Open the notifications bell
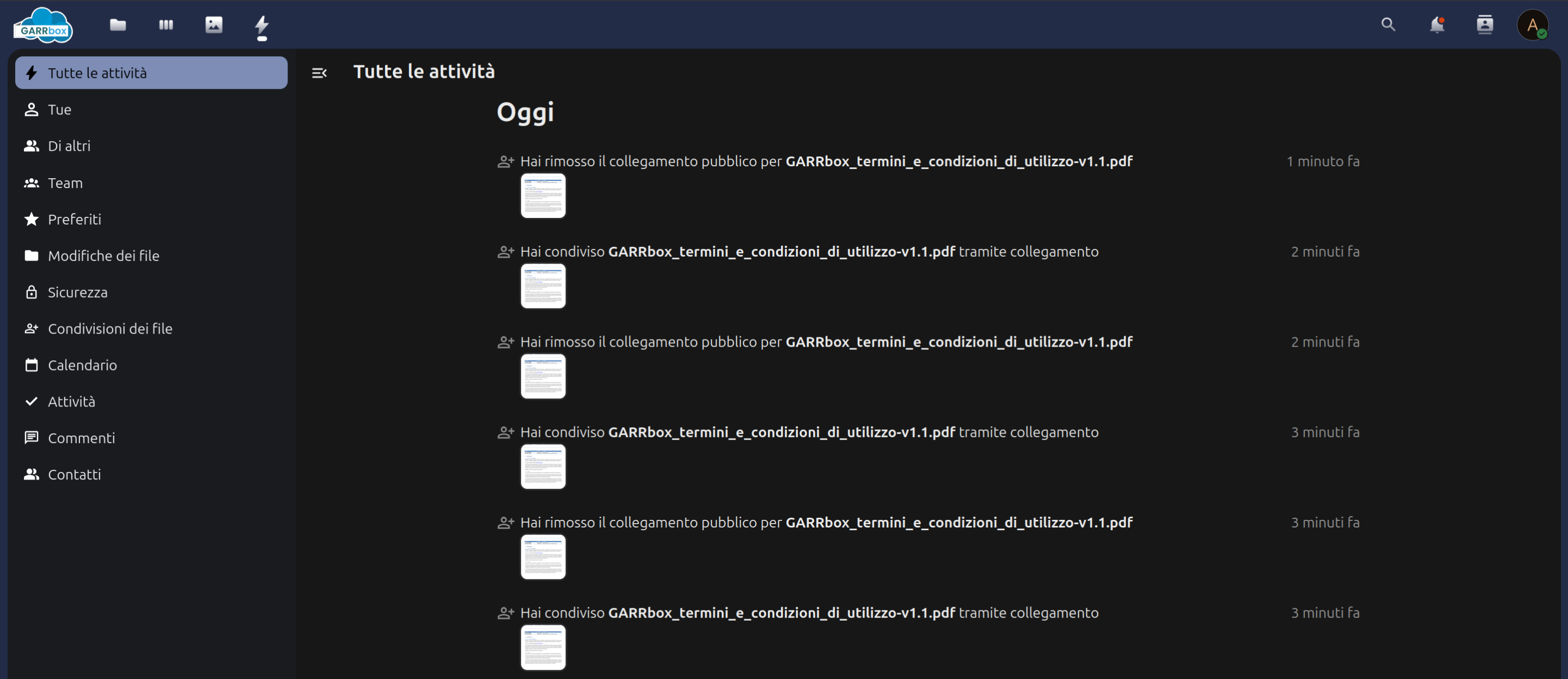 coord(1437,25)
